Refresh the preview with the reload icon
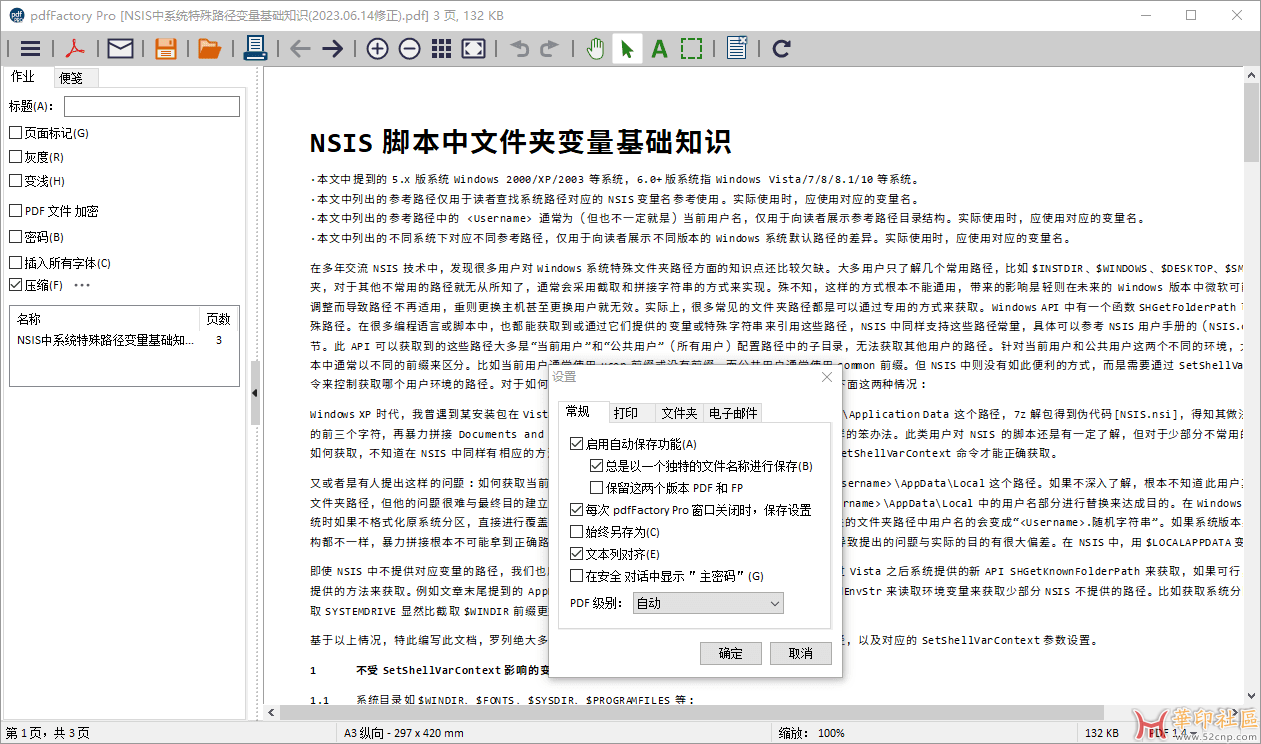 tap(780, 48)
